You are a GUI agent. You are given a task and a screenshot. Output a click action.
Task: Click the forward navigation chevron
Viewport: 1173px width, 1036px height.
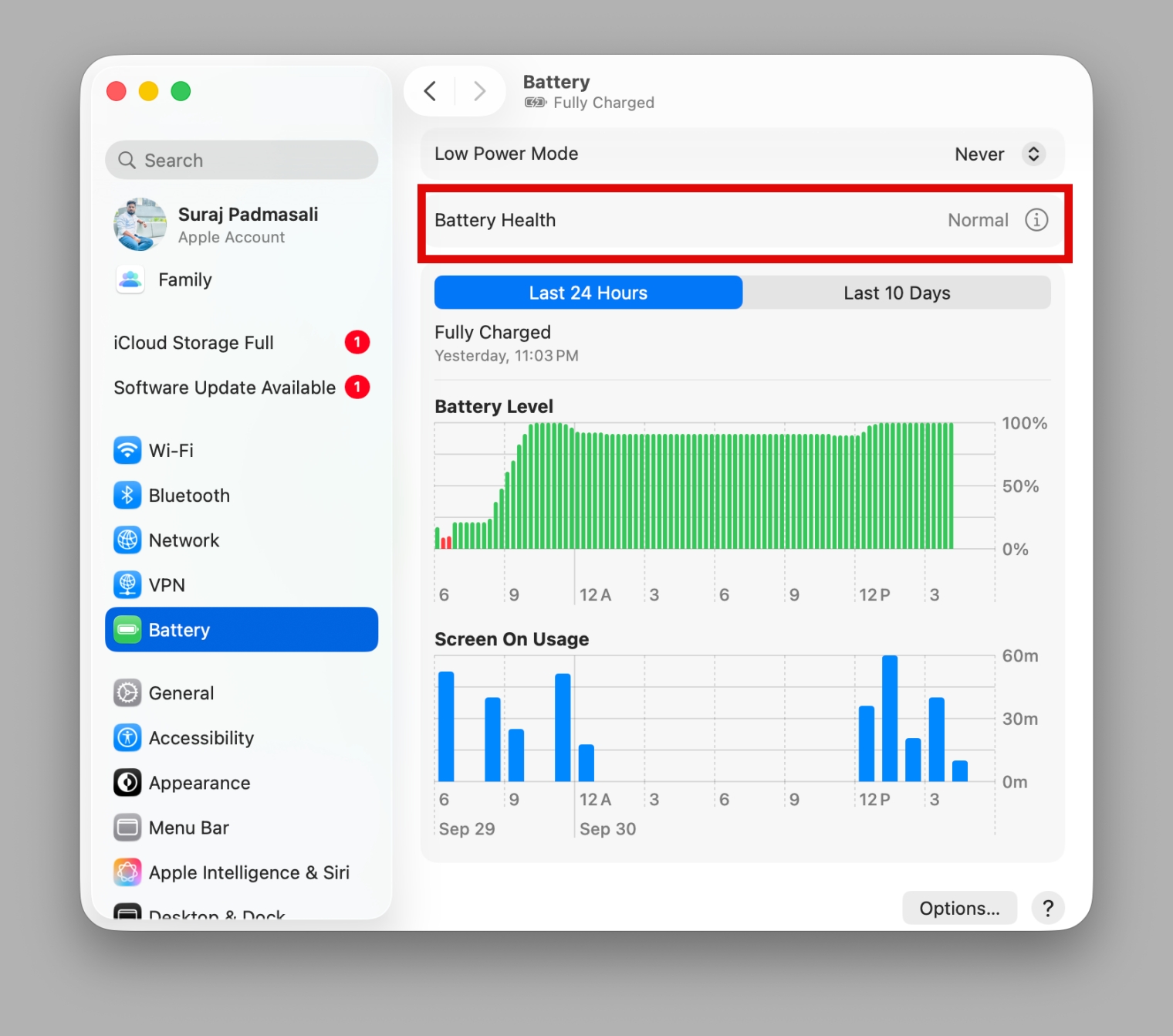click(479, 90)
